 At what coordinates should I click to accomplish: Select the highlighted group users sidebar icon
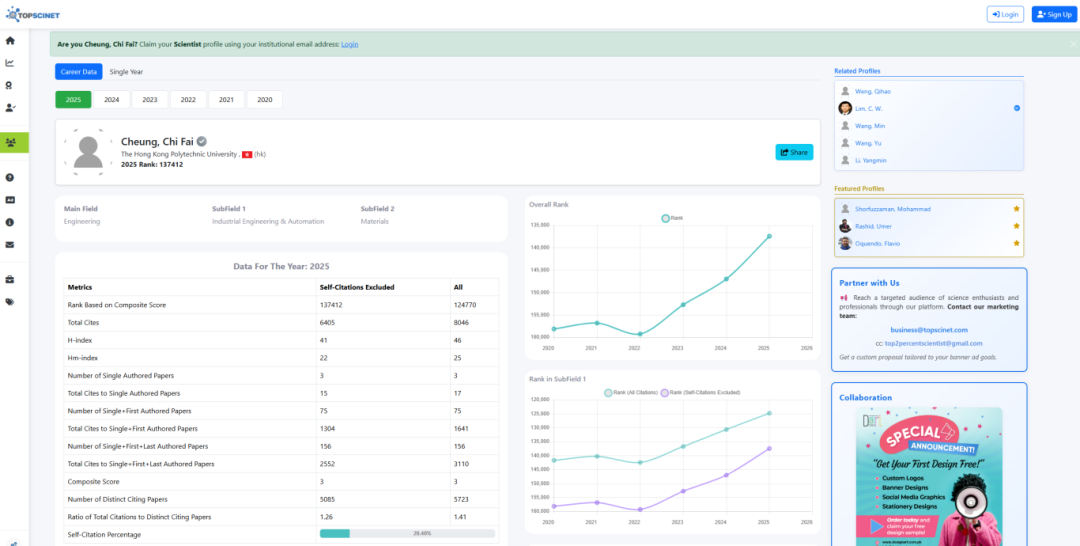(x=10, y=142)
